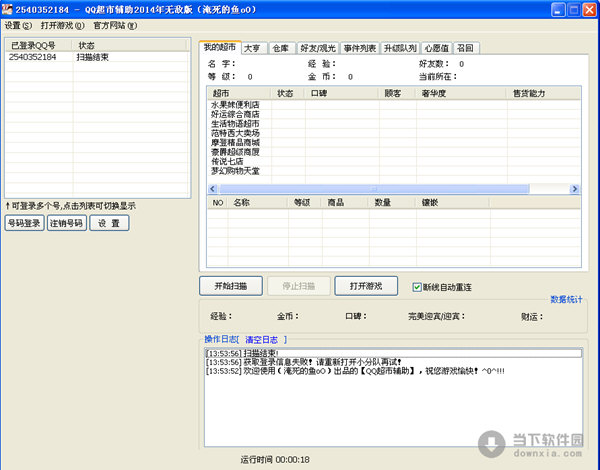600x470 pixels.
Task: Switch to the 仓库 tab
Action: 282,48
